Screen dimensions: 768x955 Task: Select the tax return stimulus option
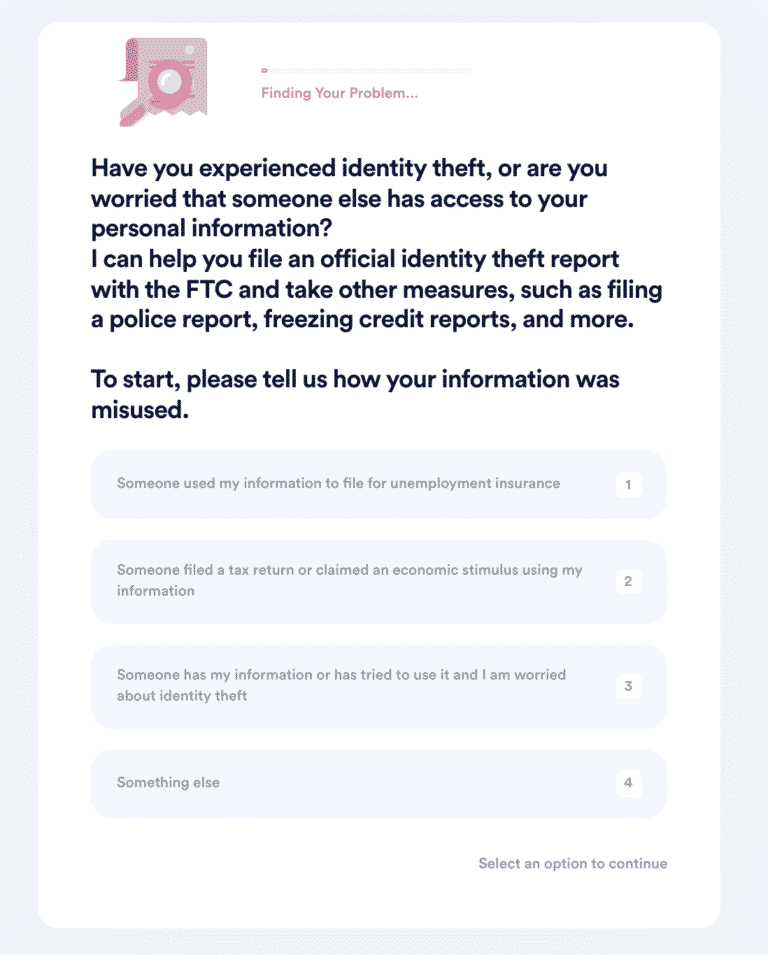(380, 581)
